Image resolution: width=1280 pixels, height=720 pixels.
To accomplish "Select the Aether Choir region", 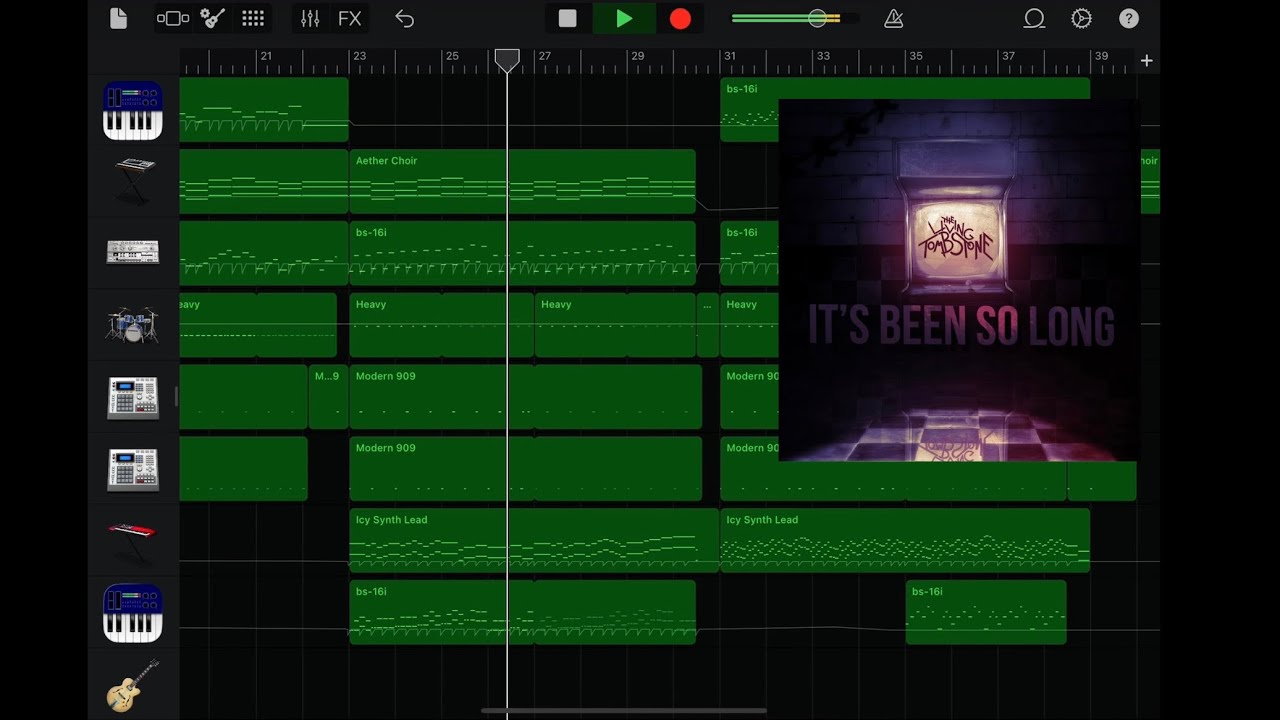I will click(x=522, y=181).
